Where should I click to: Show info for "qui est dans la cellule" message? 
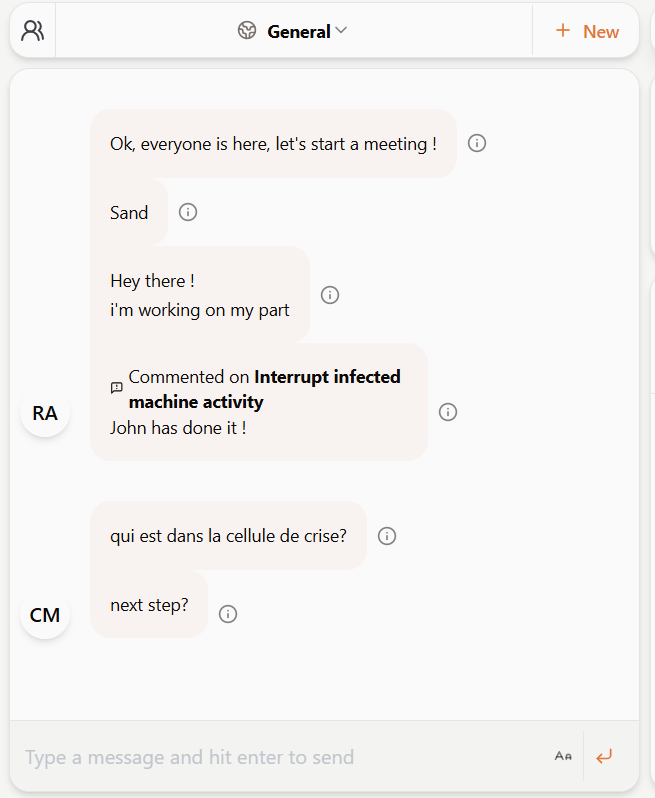[x=387, y=536]
